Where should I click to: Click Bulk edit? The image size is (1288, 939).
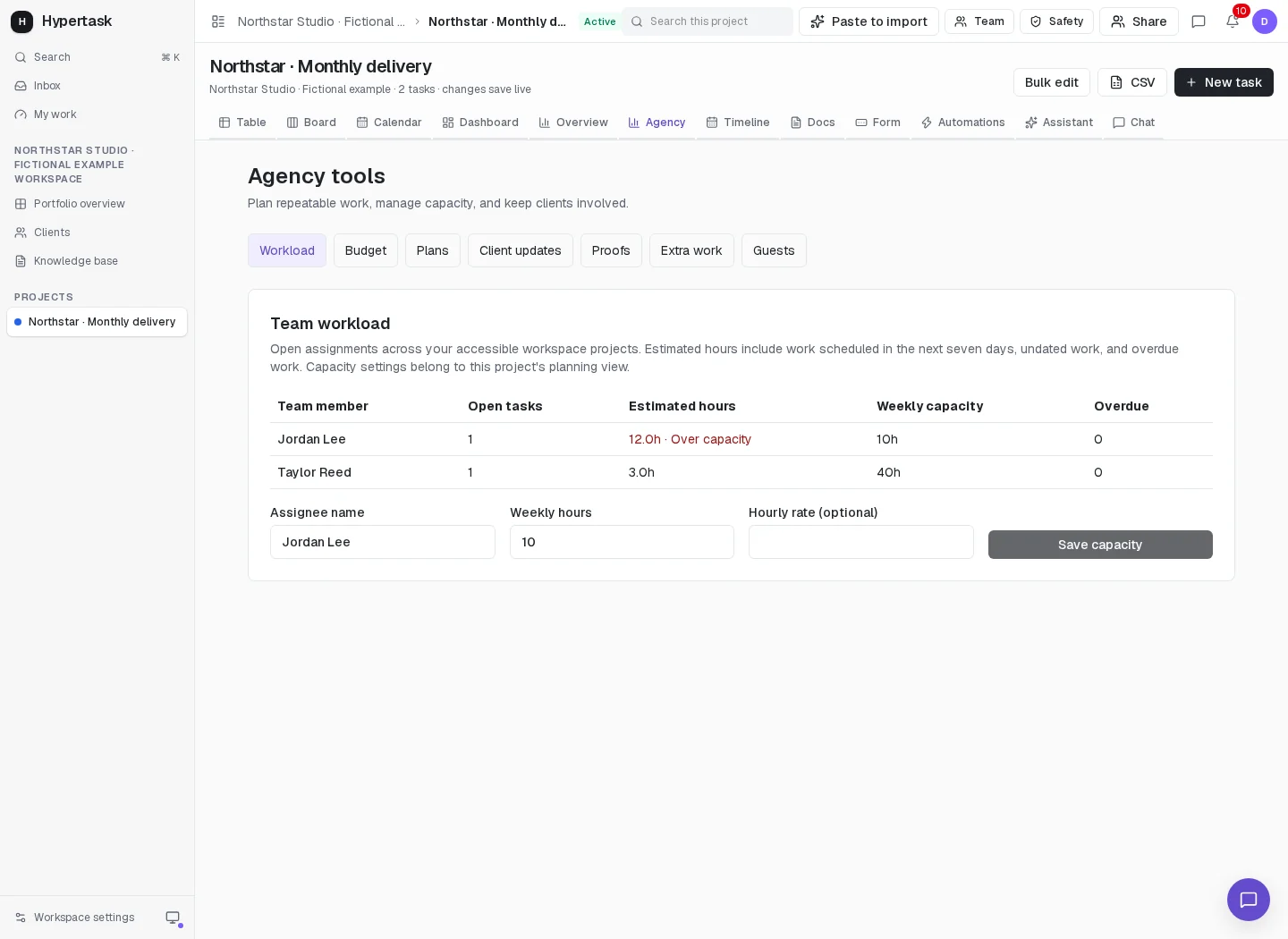pos(1052,82)
